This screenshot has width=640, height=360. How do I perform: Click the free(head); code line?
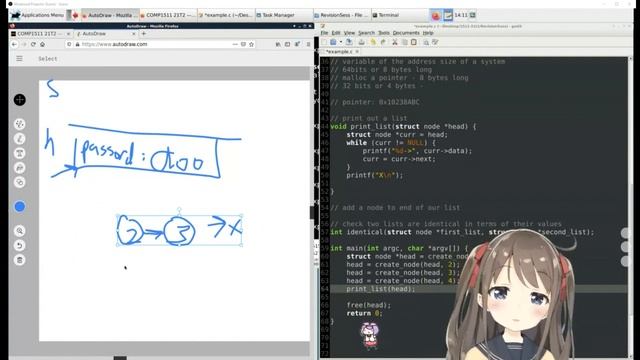[x=369, y=305]
